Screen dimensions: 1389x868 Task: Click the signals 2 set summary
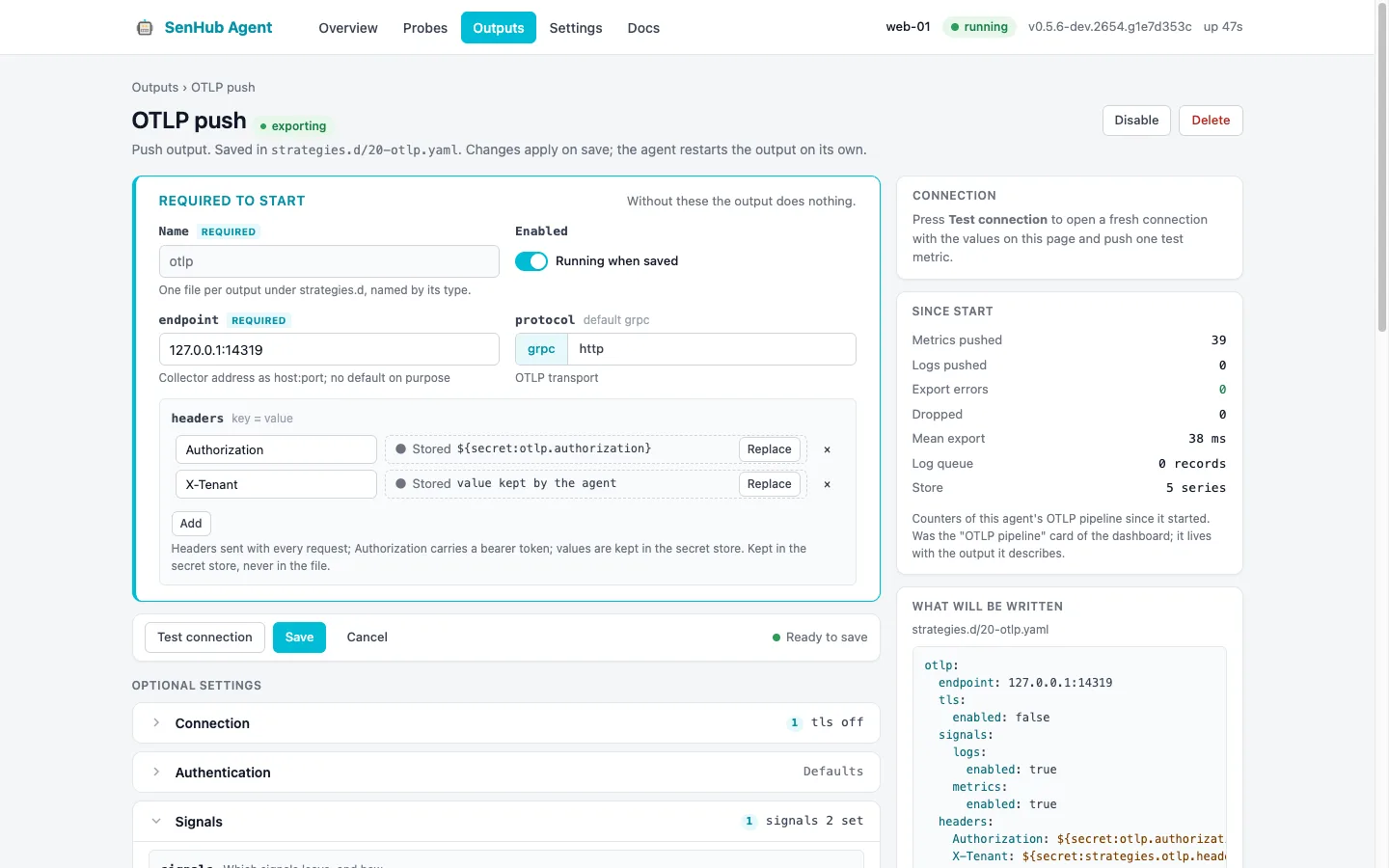click(814, 821)
